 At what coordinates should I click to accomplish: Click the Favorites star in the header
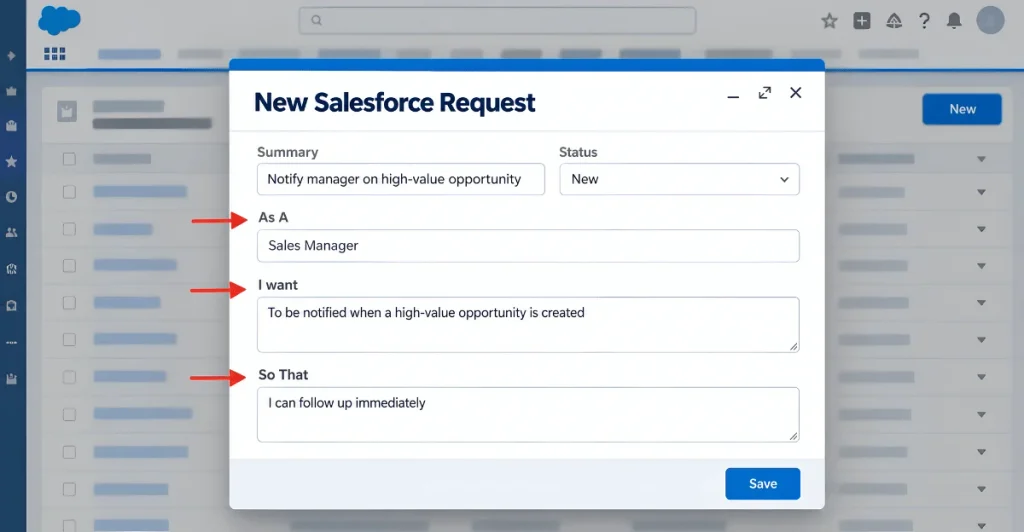click(x=829, y=21)
